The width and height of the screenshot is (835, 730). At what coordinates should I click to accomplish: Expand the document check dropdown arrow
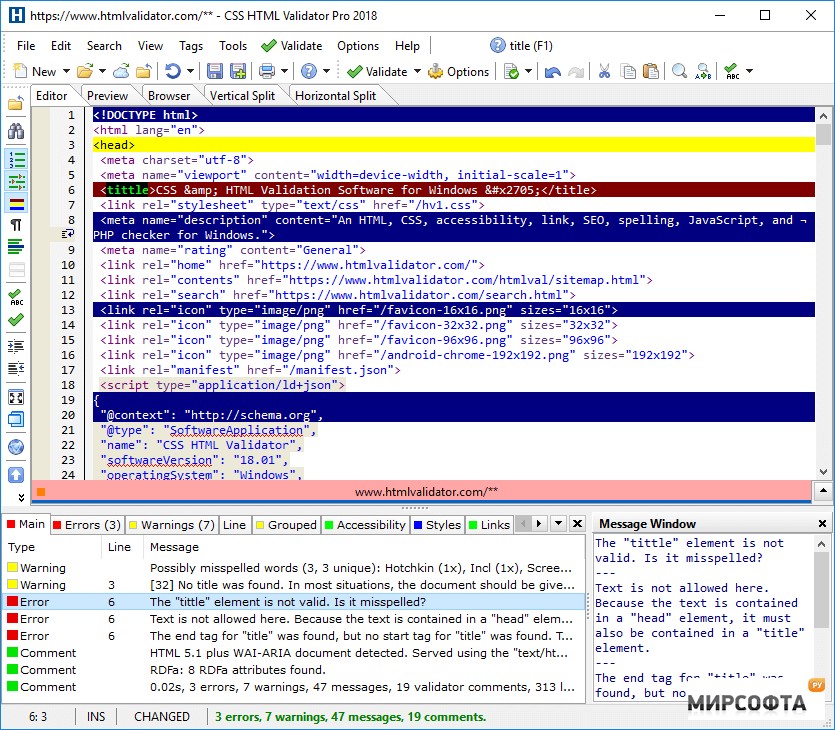528,71
